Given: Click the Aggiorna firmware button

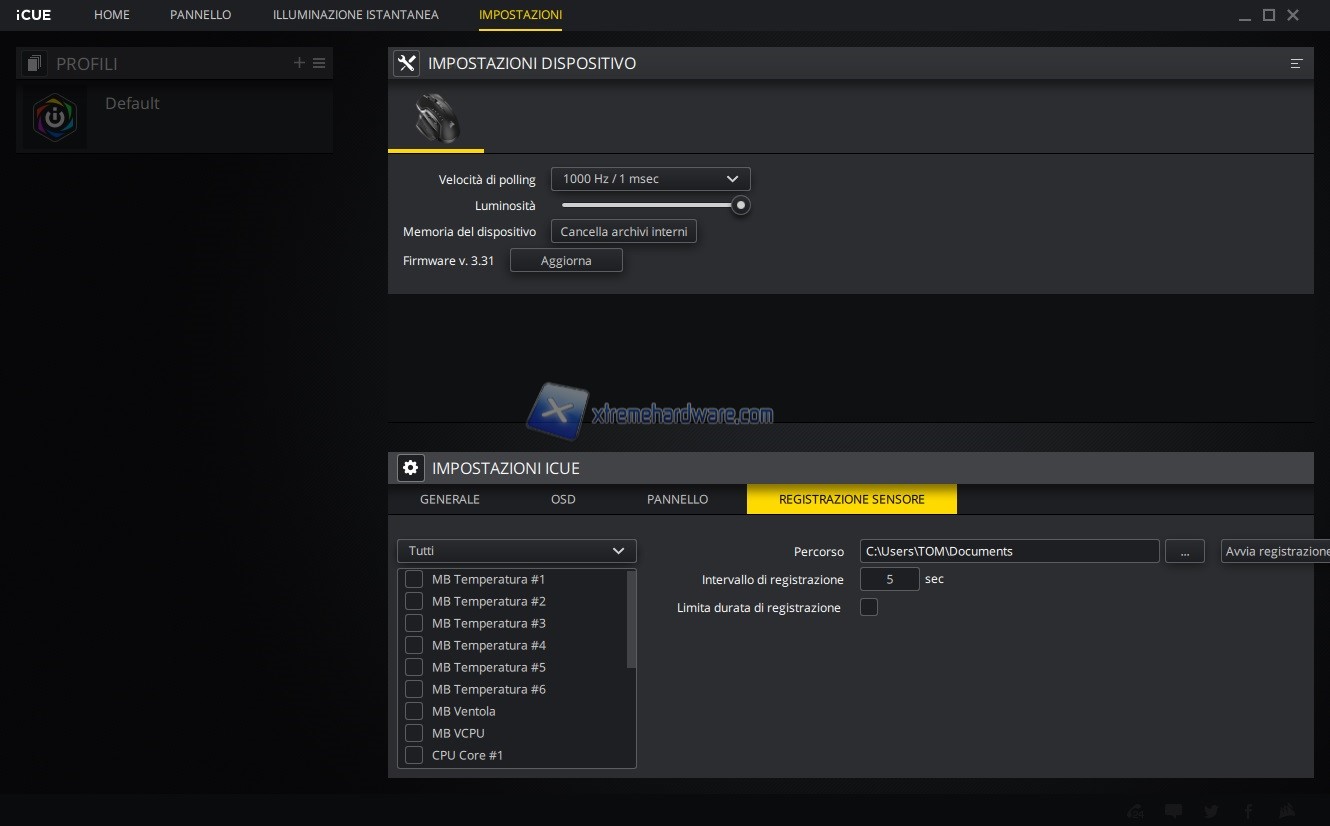Looking at the screenshot, I should [566, 260].
